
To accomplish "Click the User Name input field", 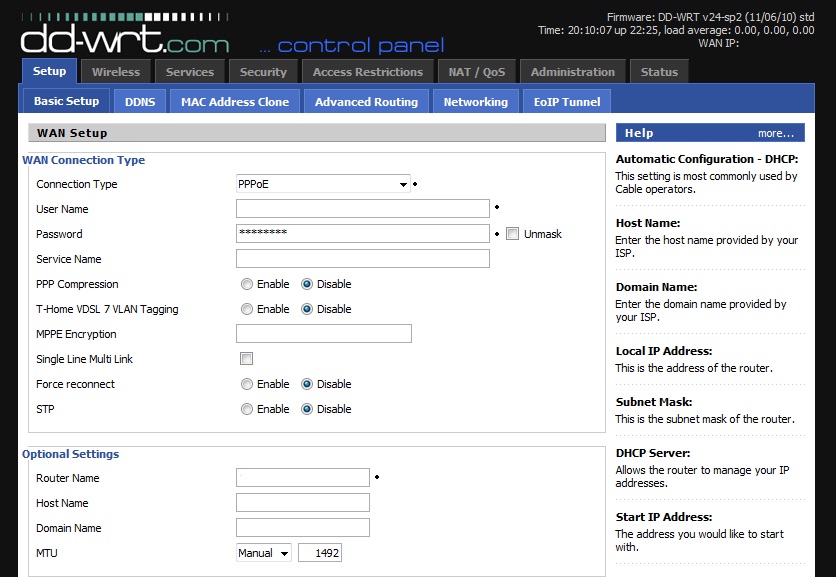I will pyautogui.click(x=363, y=209).
